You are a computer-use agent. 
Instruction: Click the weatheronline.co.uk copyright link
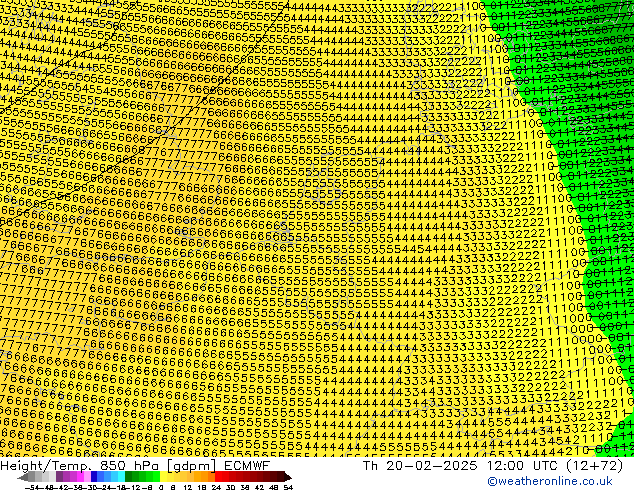click(x=550, y=481)
